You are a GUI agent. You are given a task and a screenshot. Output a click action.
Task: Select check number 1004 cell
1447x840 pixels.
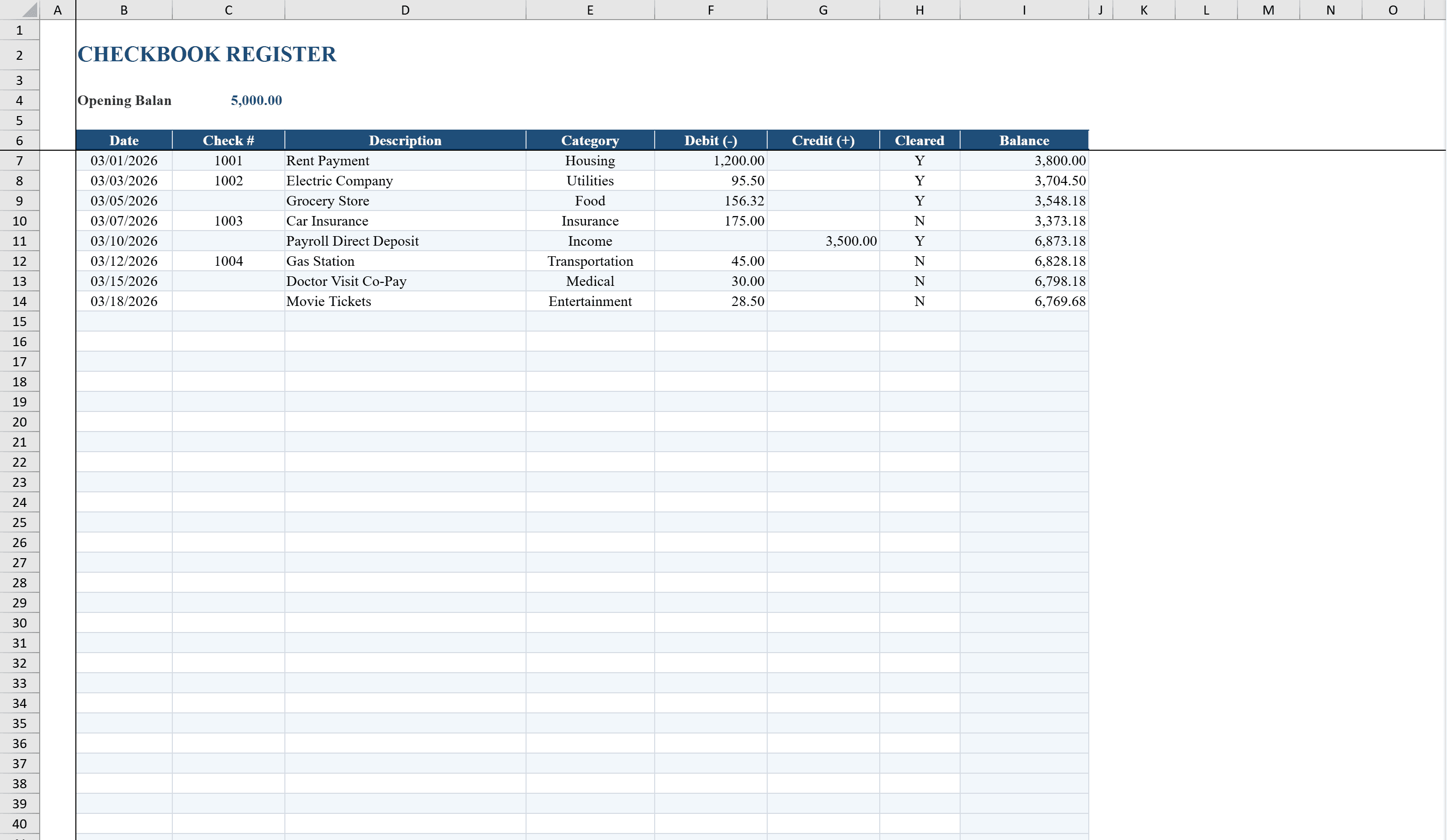[x=228, y=261]
